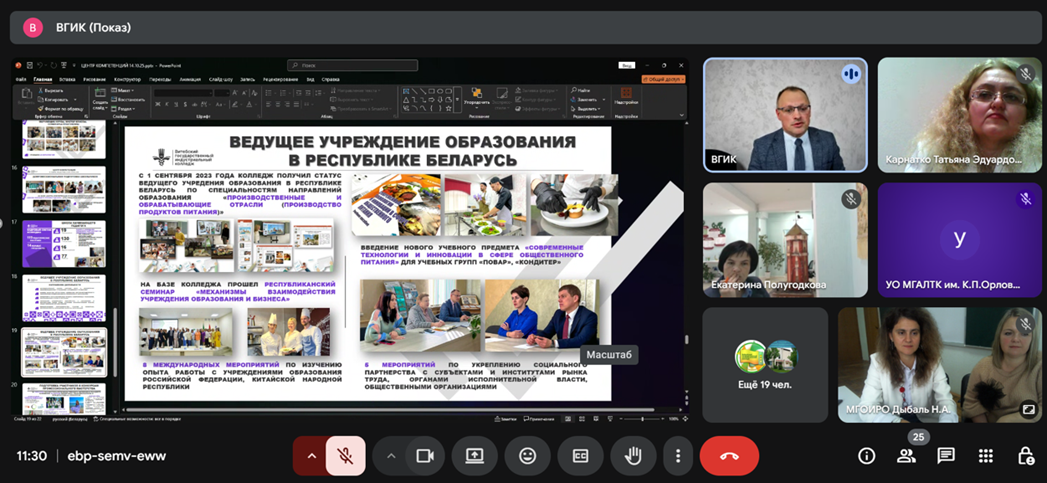Expand the video settings chevron
The width and height of the screenshot is (1047, 483).
click(x=391, y=456)
